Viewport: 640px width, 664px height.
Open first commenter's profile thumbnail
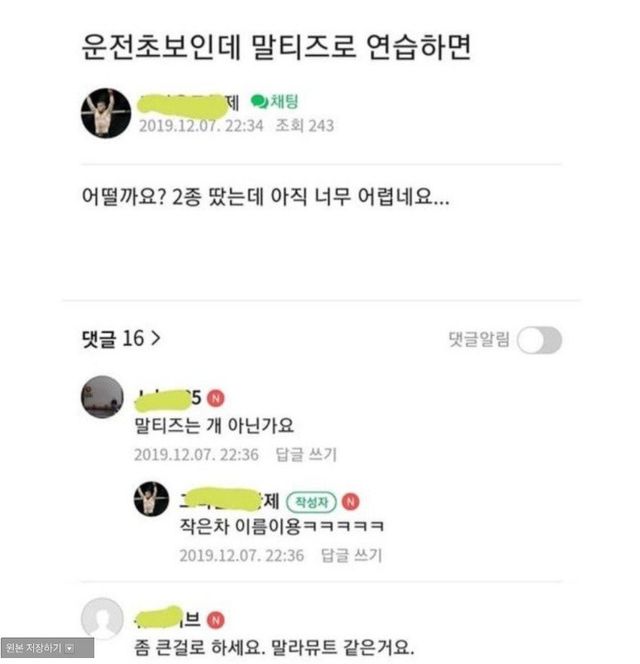click(x=102, y=397)
